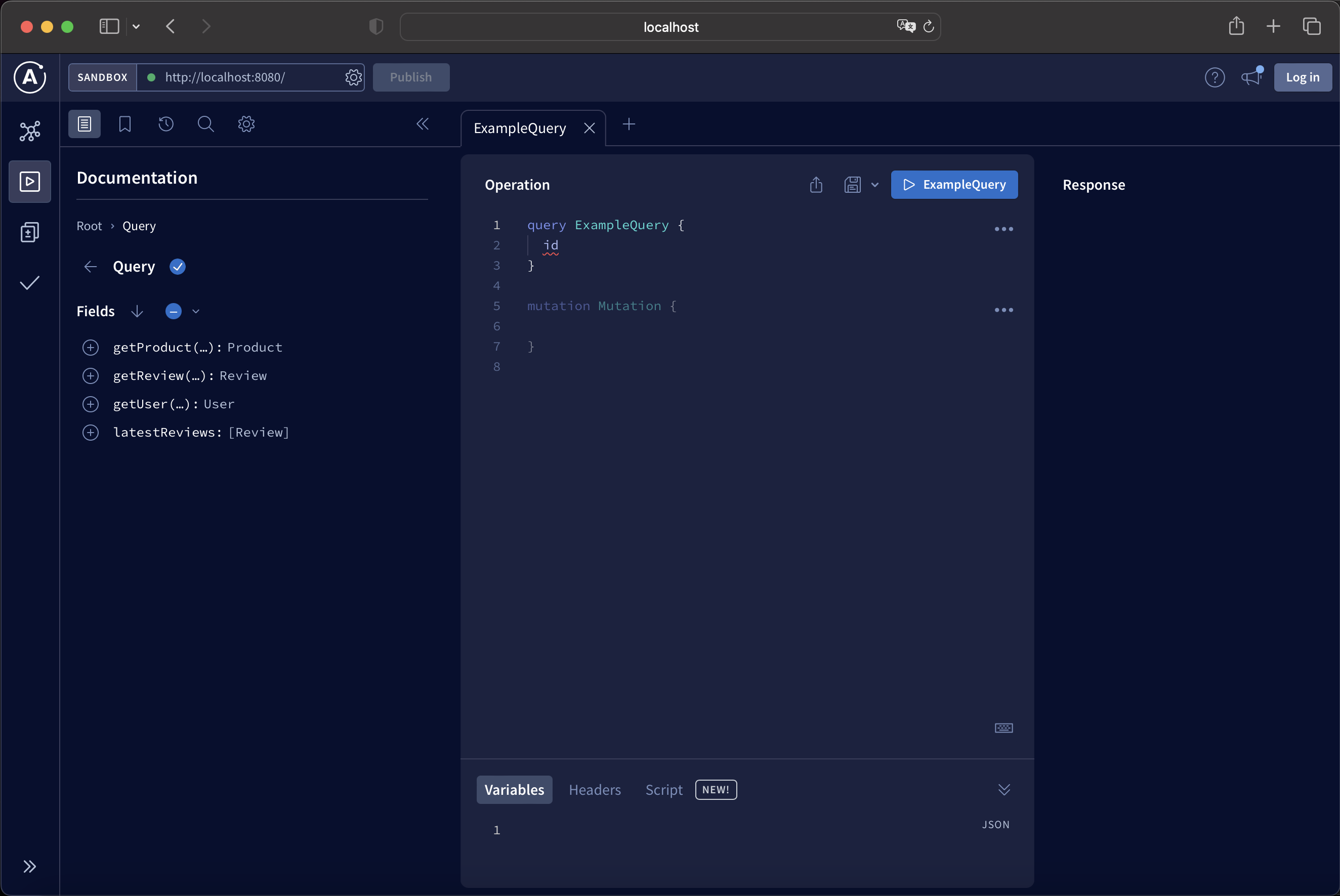Open connection settings gear beside endpoint URL
The width and height of the screenshot is (1340, 896).
pyautogui.click(x=354, y=77)
